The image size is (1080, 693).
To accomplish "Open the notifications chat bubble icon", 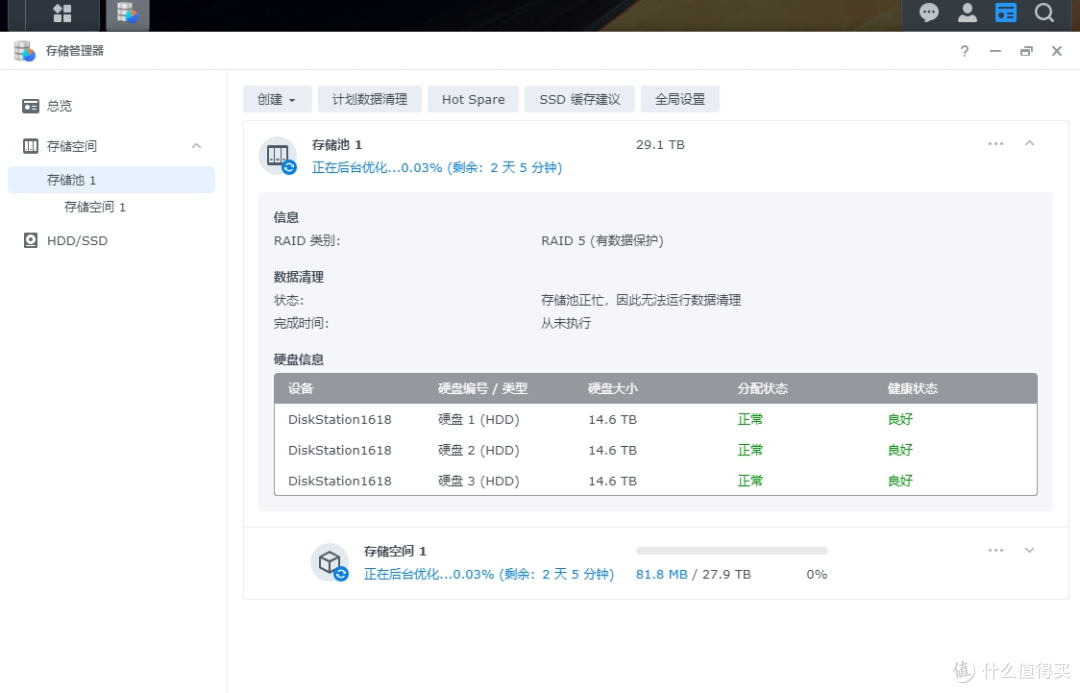I will click(x=929, y=12).
